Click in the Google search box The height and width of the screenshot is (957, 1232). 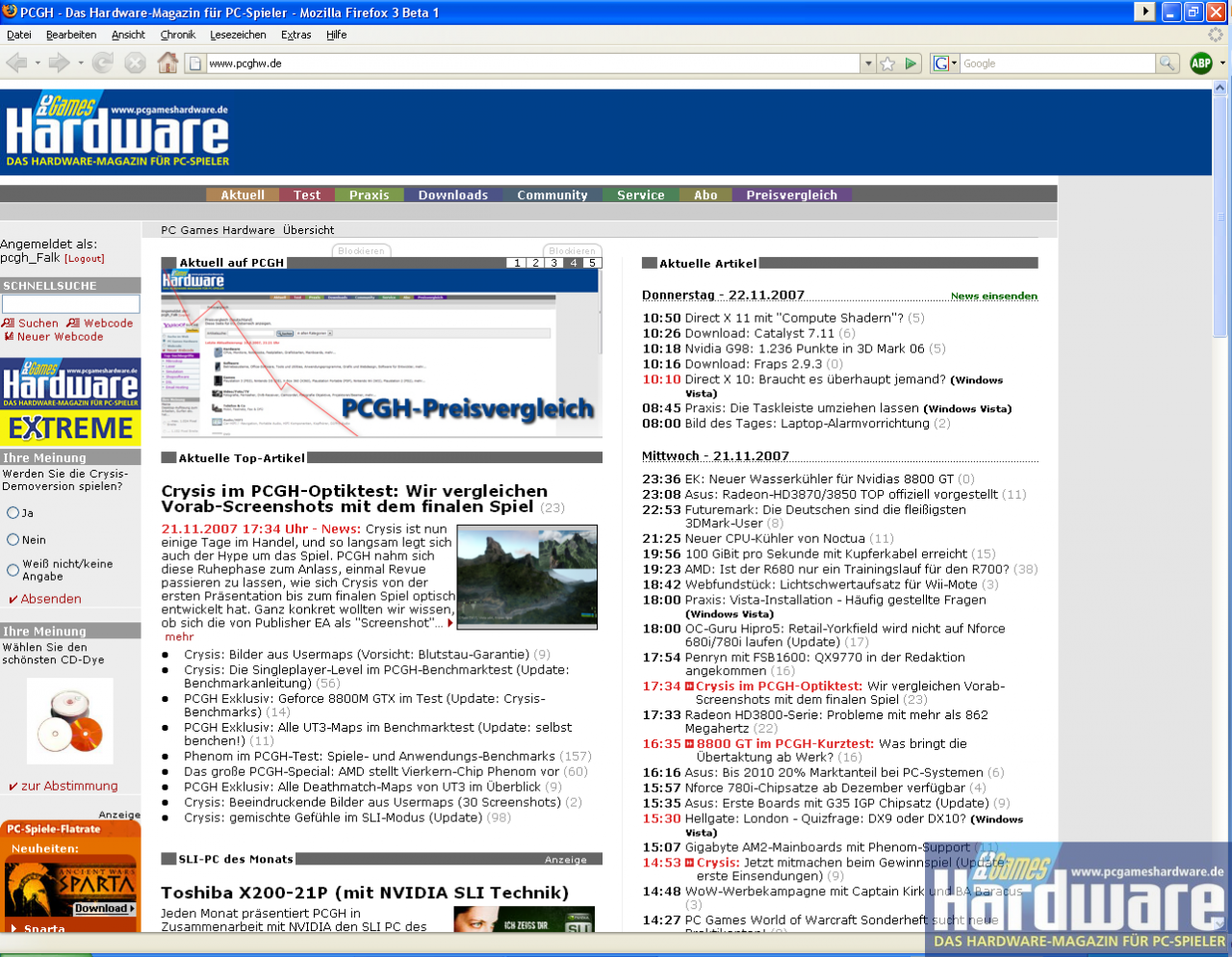coord(1057,64)
